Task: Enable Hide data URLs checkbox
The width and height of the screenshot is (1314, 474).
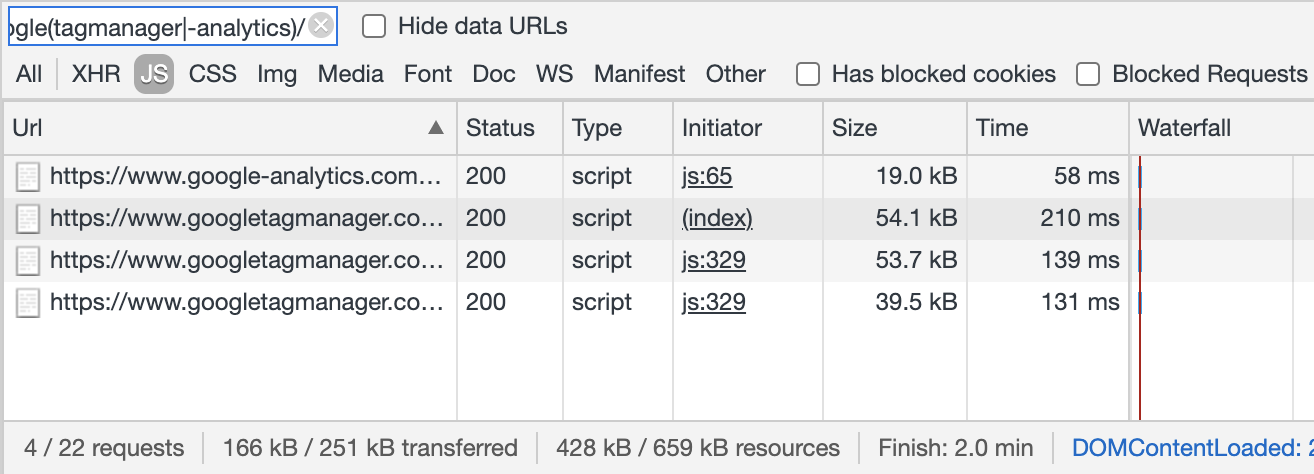Action: pyautogui.click(x=374, y=27)
